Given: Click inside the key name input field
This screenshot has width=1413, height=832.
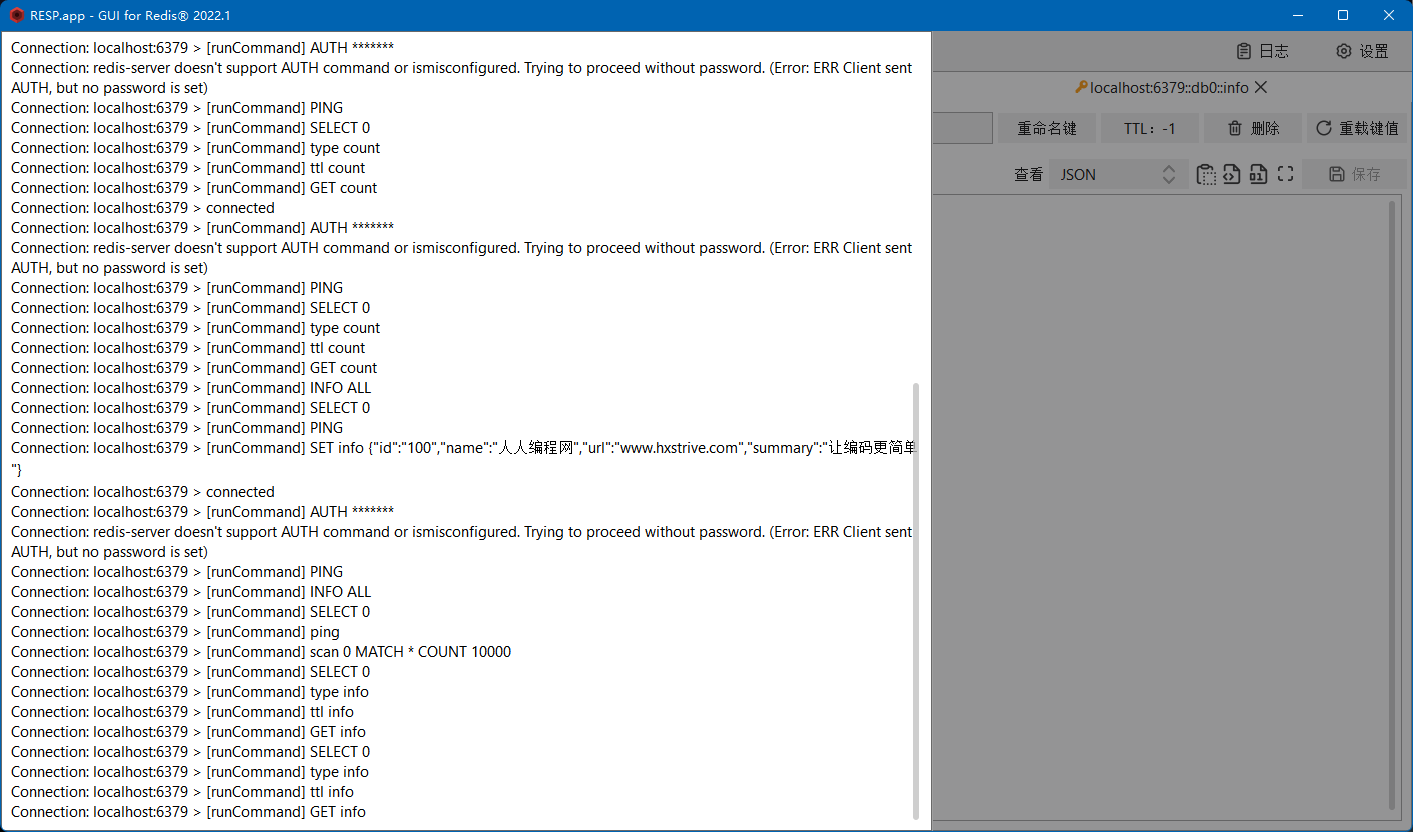Looking at the screenshot, I should pos(962,128).
